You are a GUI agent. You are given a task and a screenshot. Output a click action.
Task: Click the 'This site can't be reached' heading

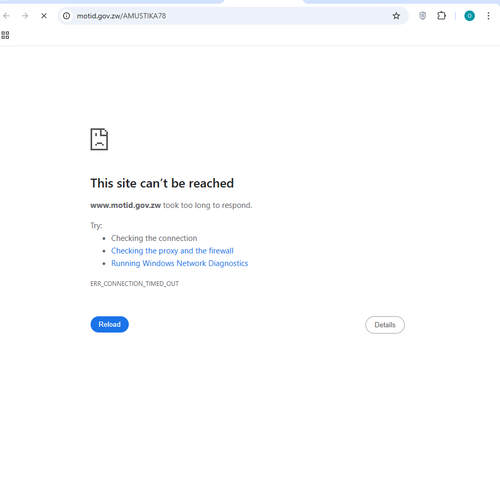[x=162, y=183]
